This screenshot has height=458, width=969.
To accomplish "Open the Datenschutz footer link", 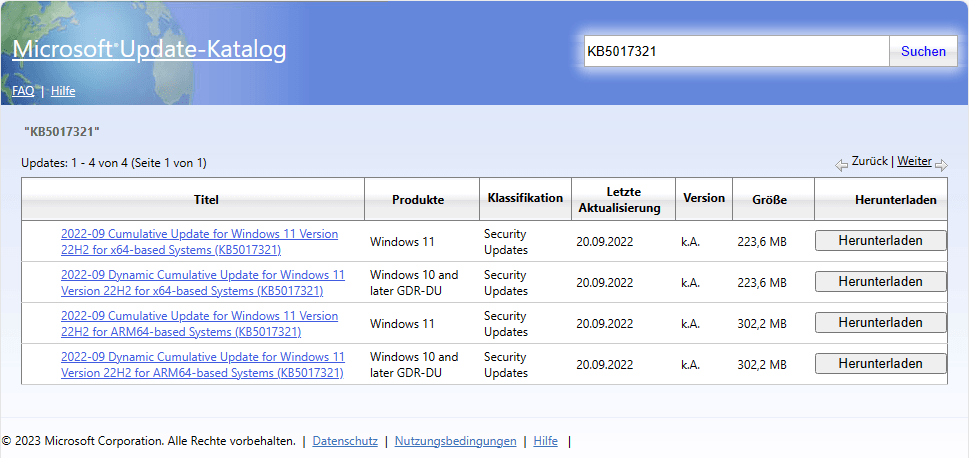I will coord(345,441).
